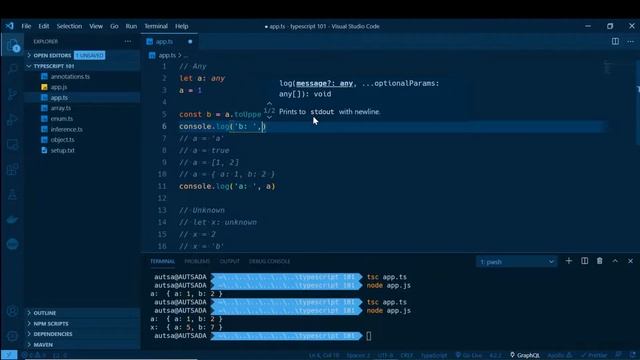640x360 pixels.
Task: Expand the NPM Scripts section
Action: pos(82,324)
